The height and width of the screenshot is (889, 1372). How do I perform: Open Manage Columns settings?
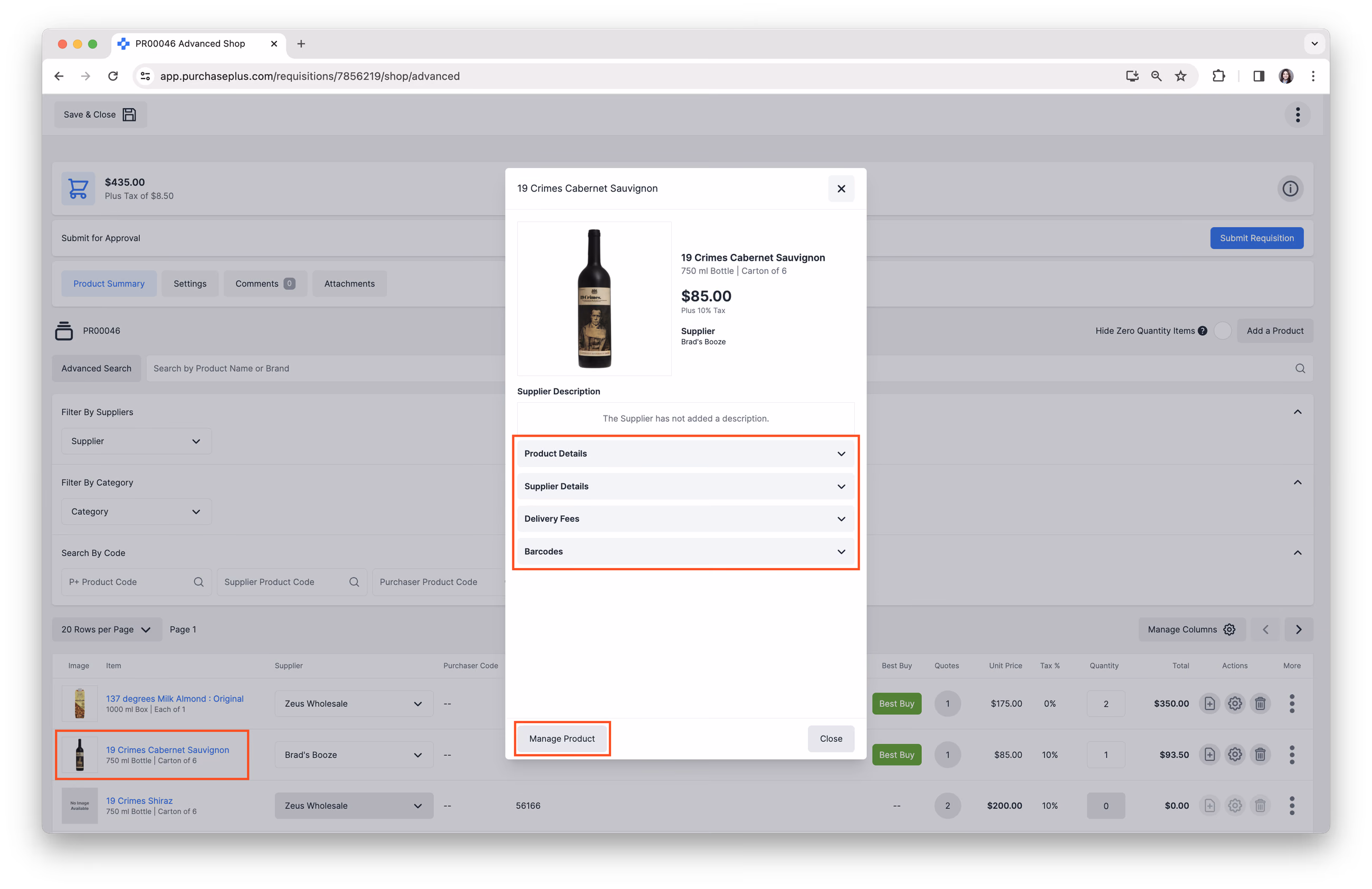click(1192, 630)
